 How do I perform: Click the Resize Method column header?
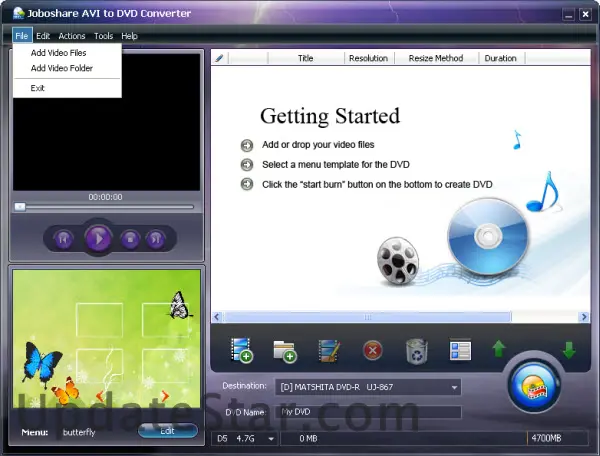(x=436, y=58)
